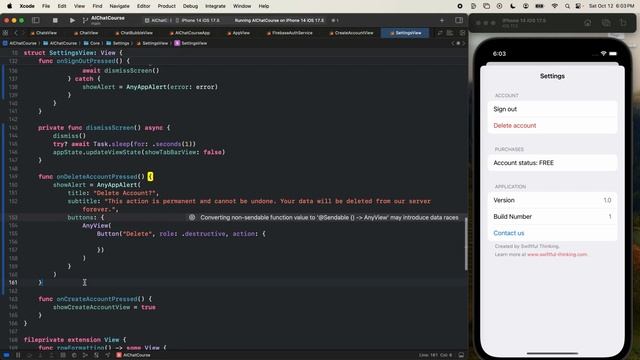Click the Run play button
The height and width of the screenshot is (360, 640).
click(72, 20)
